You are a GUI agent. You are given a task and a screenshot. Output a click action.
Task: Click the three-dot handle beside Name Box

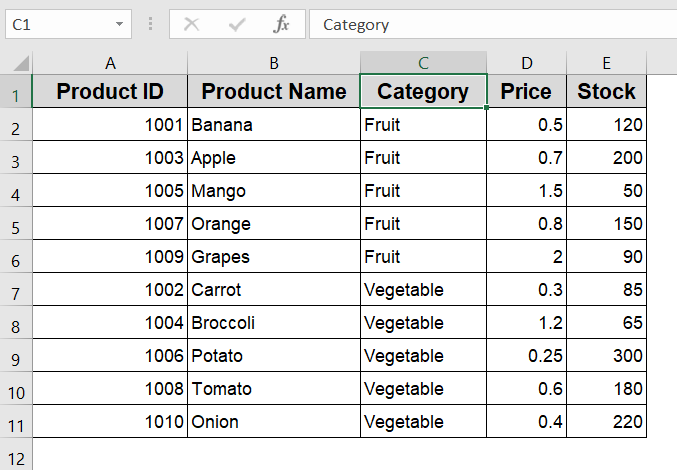[150, 24]
